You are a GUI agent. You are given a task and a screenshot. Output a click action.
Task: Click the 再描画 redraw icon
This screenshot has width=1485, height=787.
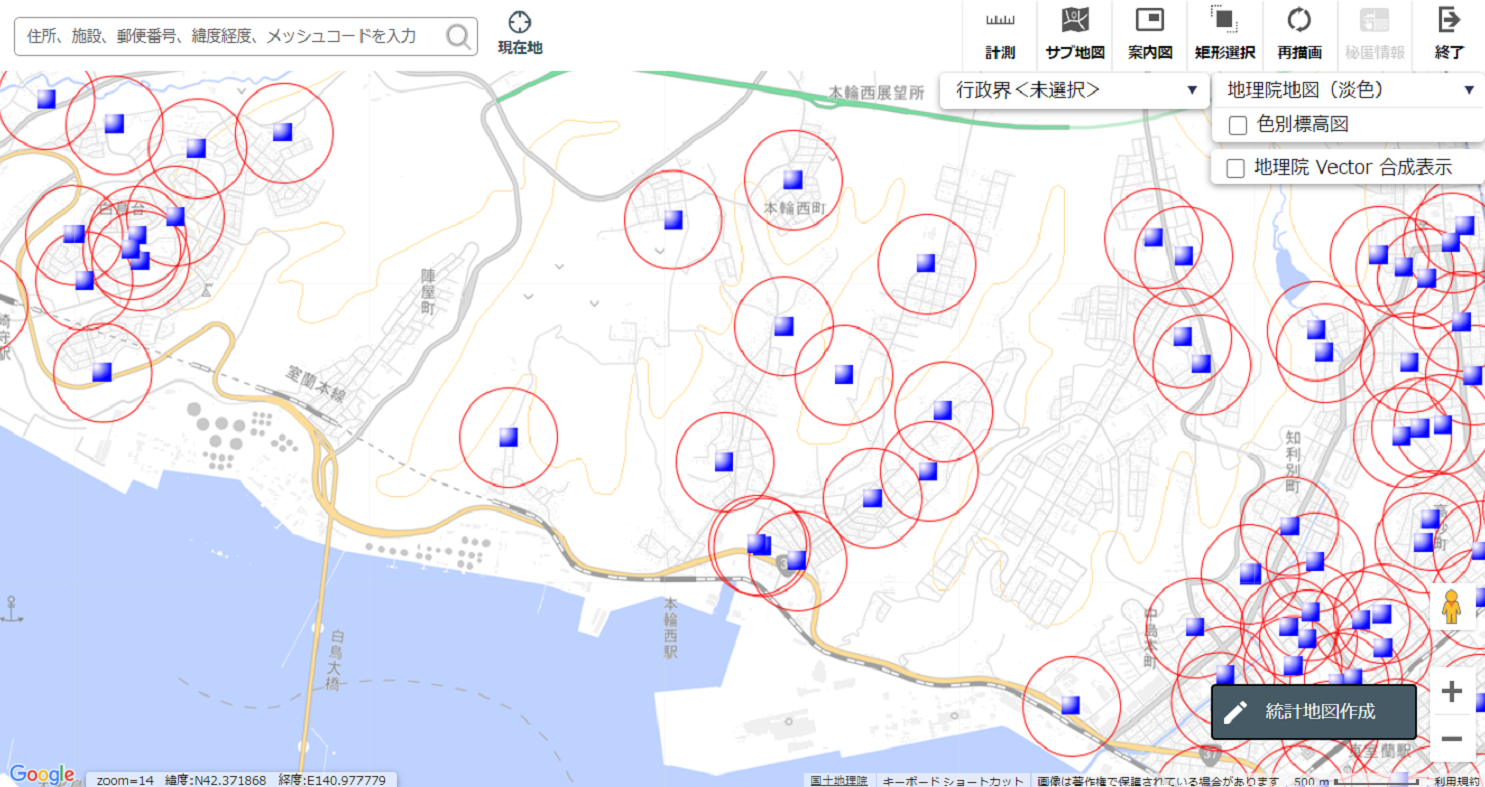tap(1299, 20)
